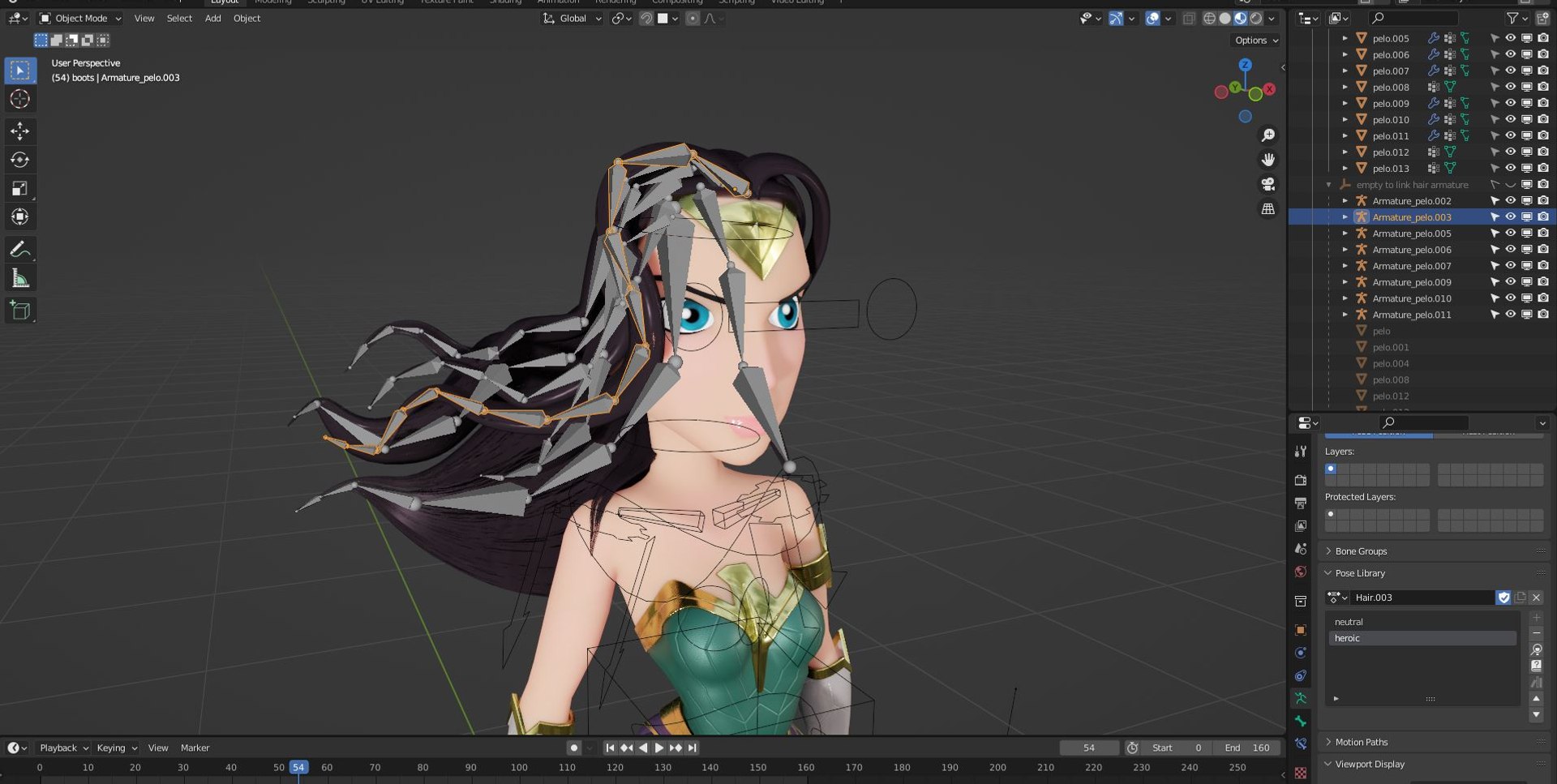Open the Marker menu in timeline
Viewport: 1557px width, 784px height.
pyautogui.click(x=195, y=748)
